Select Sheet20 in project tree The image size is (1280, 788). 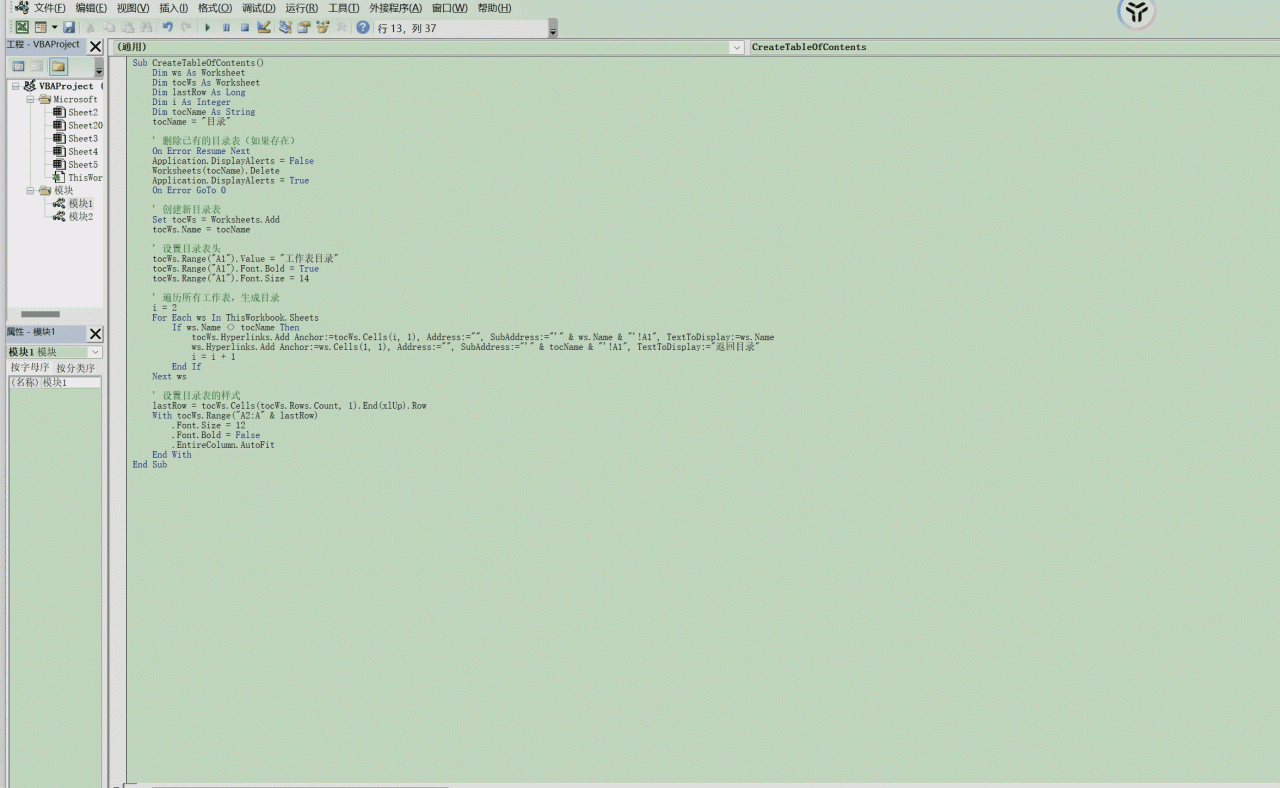tap(85, 125)
